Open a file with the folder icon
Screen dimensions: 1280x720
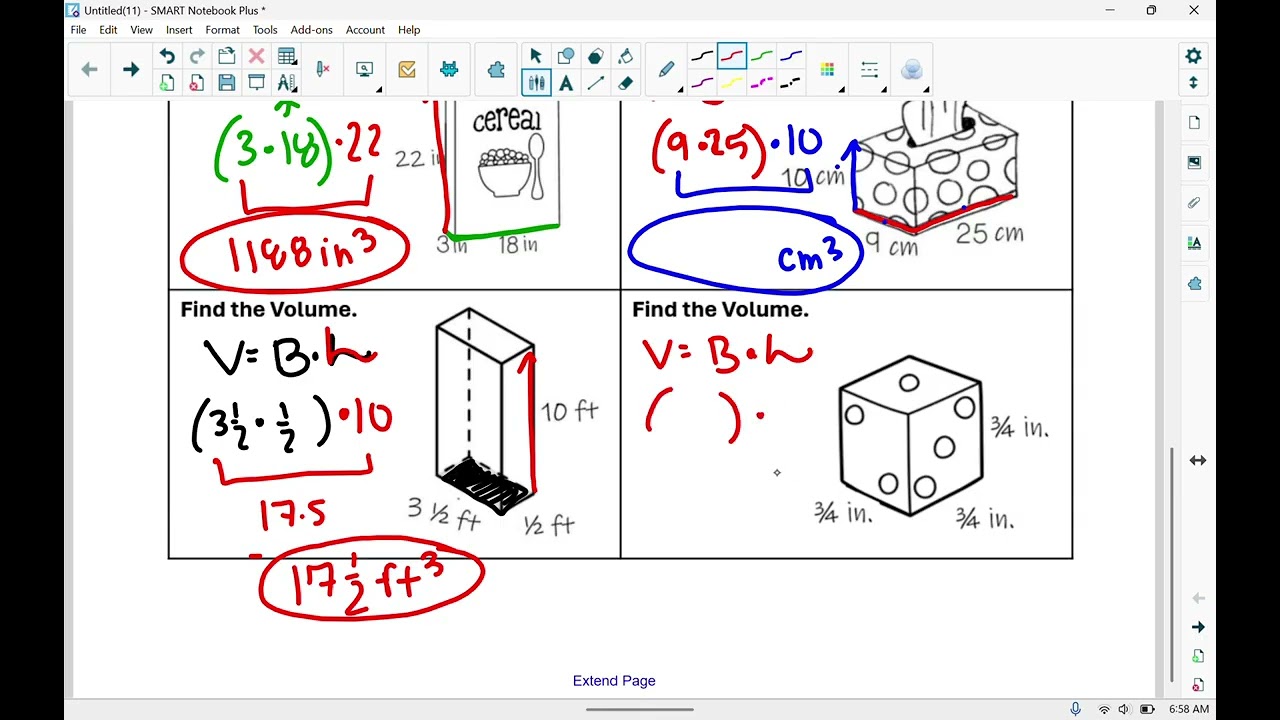(227, 56)
